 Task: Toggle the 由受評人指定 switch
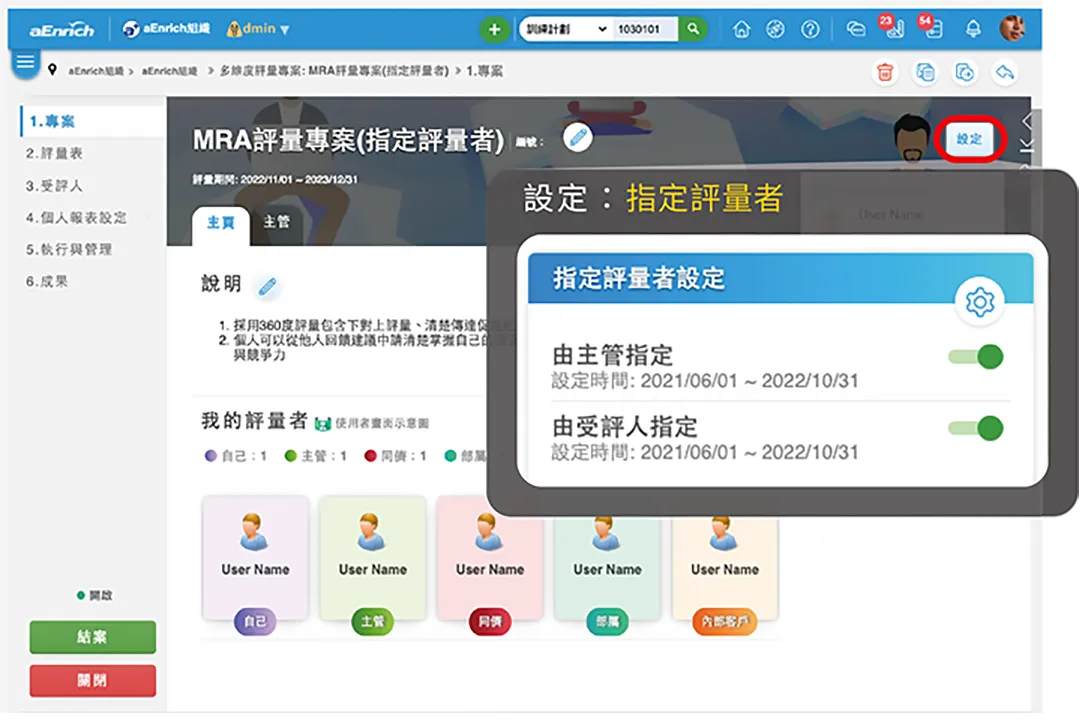pyautogui.click(x=976, y=429)
